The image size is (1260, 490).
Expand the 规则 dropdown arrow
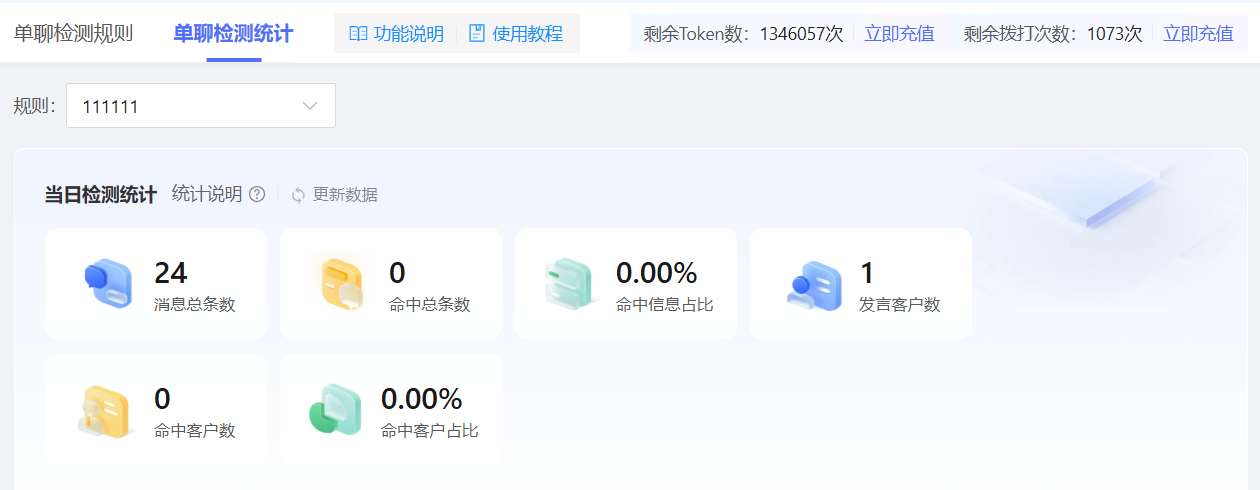(310, 106)
